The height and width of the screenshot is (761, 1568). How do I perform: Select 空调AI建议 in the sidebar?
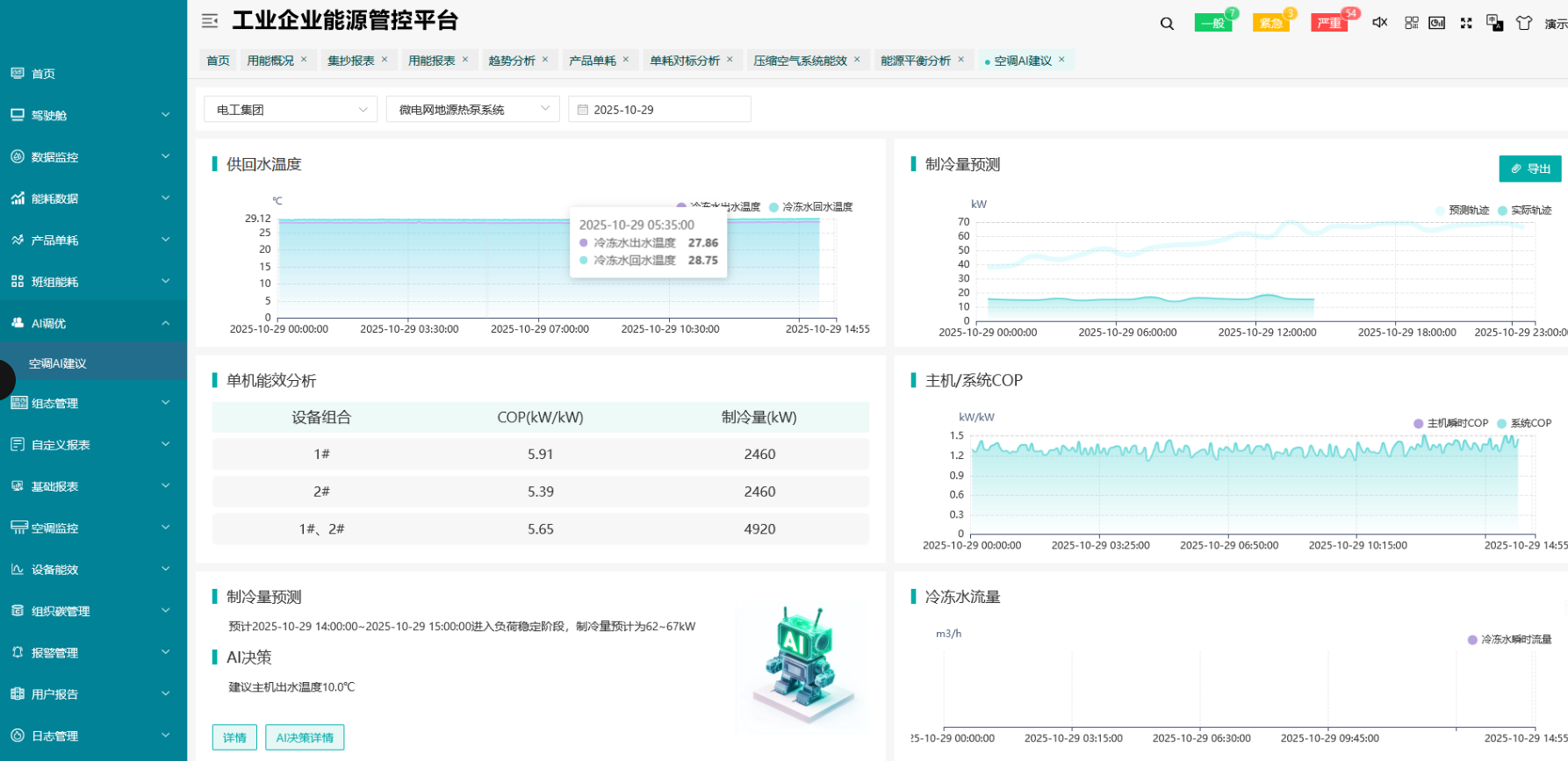coord(93,363)
